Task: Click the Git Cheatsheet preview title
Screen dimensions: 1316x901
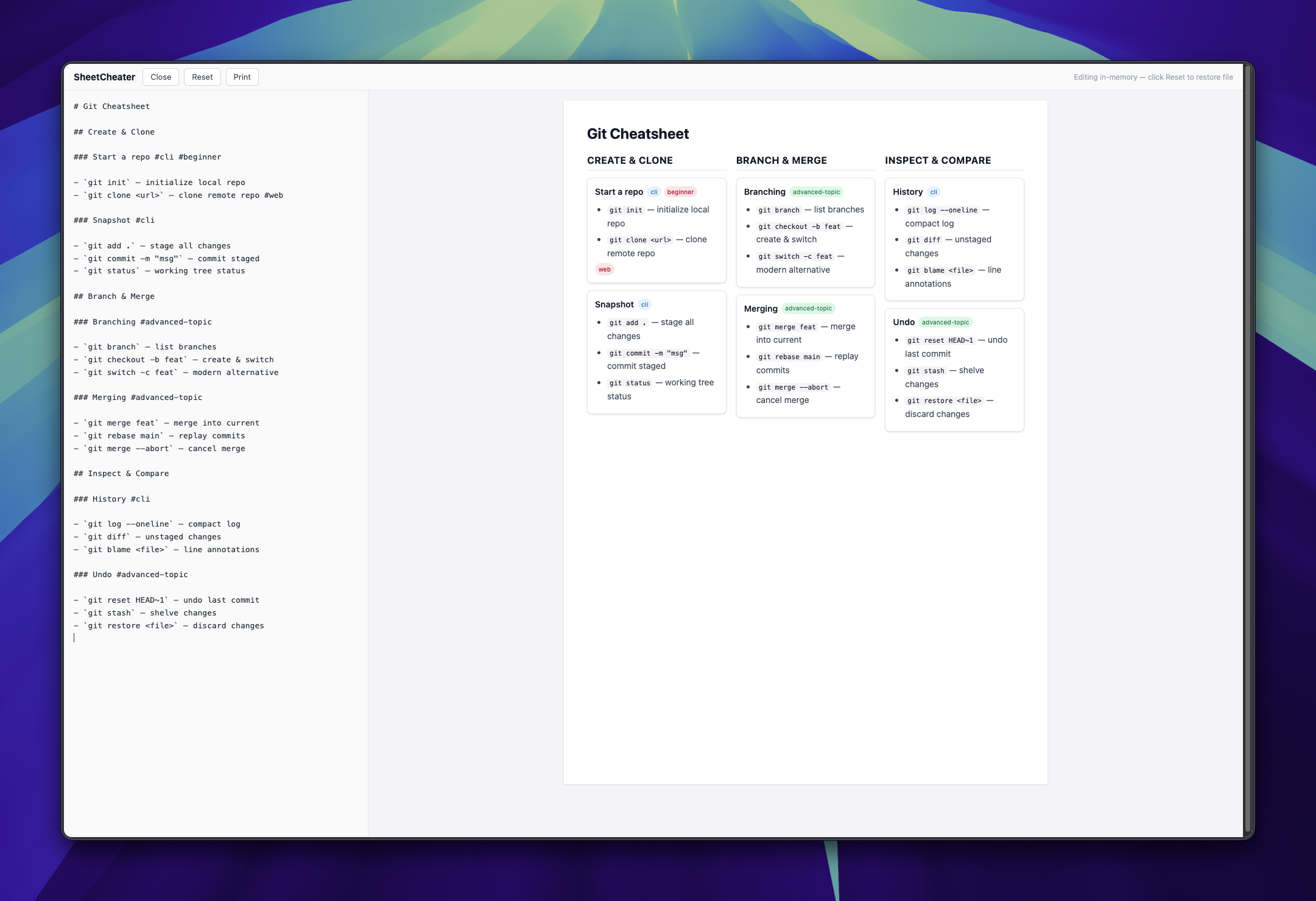Action: 638,134
